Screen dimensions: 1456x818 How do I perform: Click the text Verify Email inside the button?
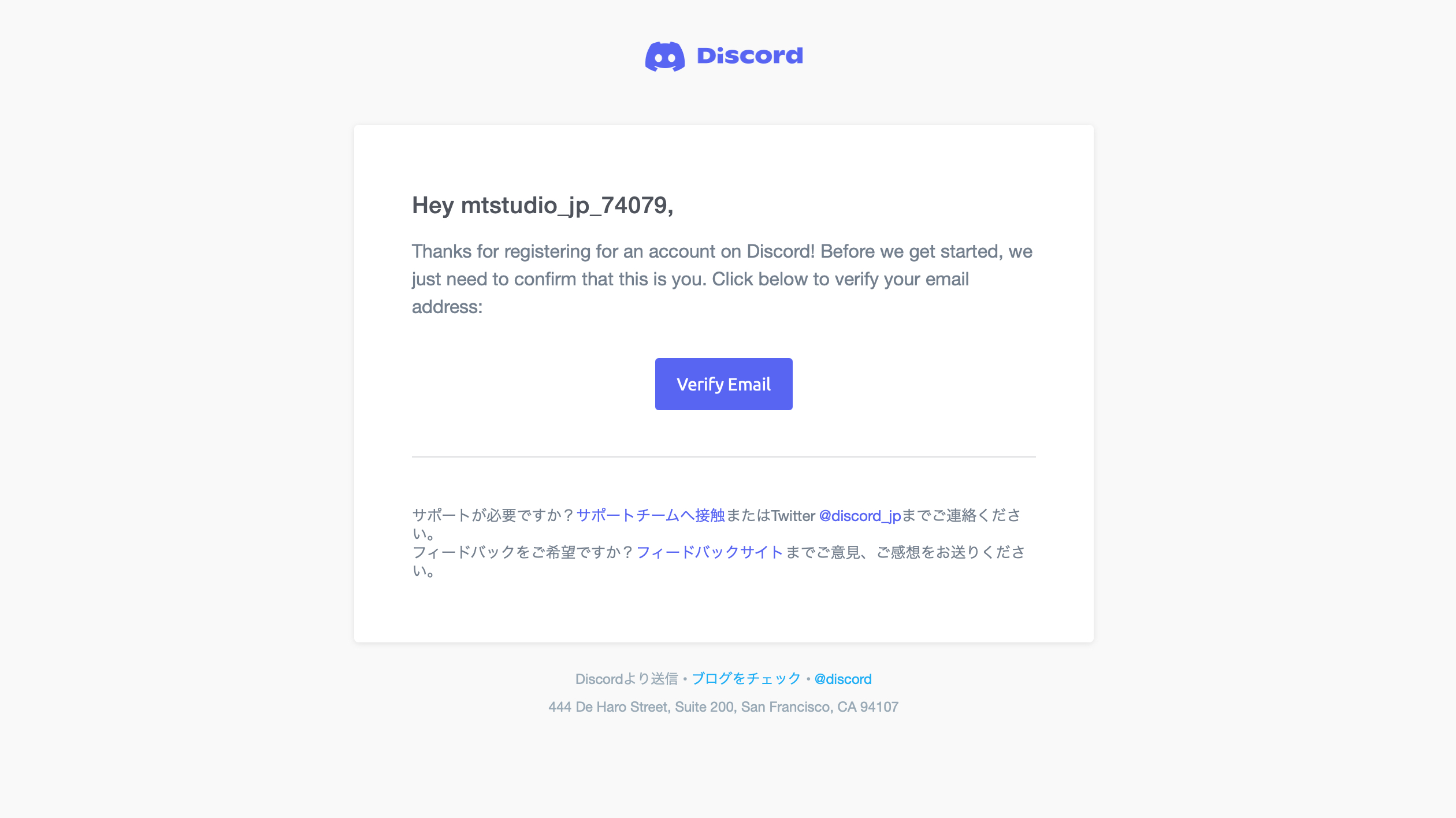tap(724, 384)
